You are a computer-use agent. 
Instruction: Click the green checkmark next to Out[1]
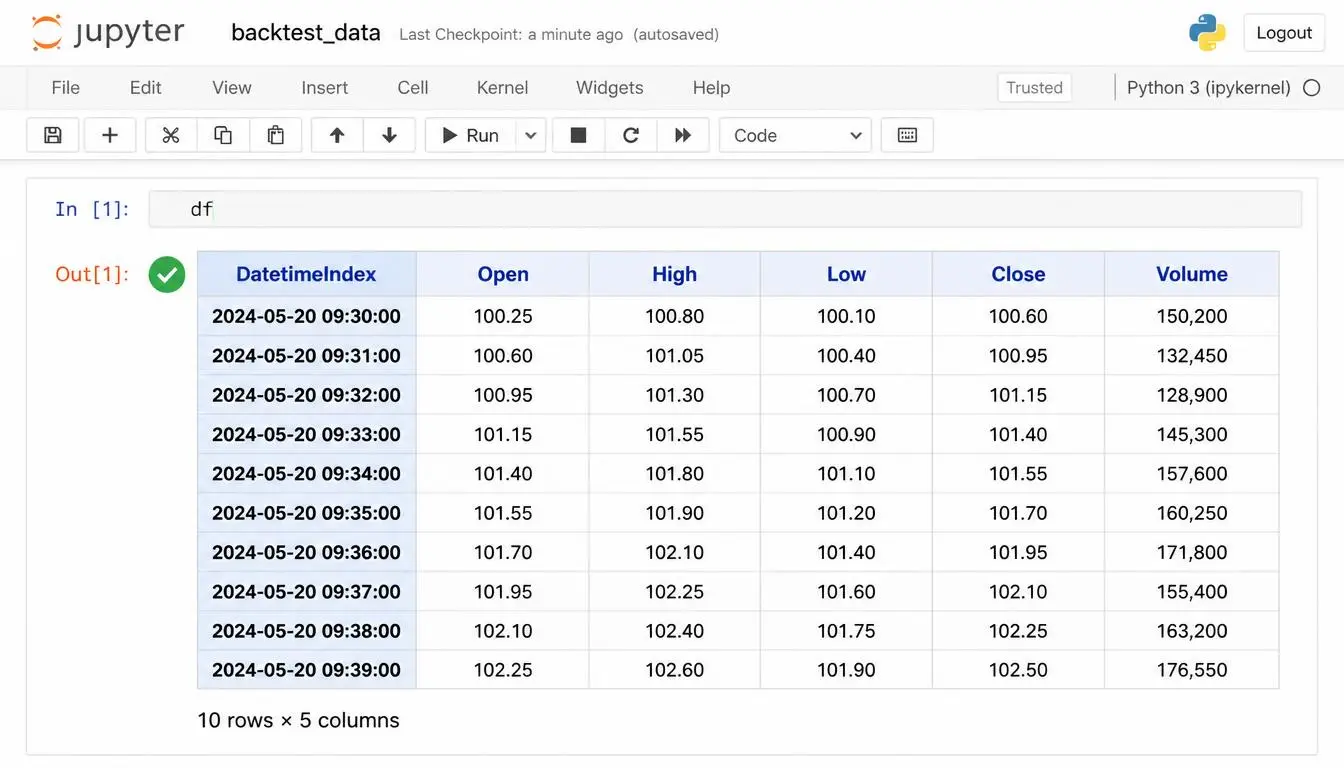click(167, 274)
